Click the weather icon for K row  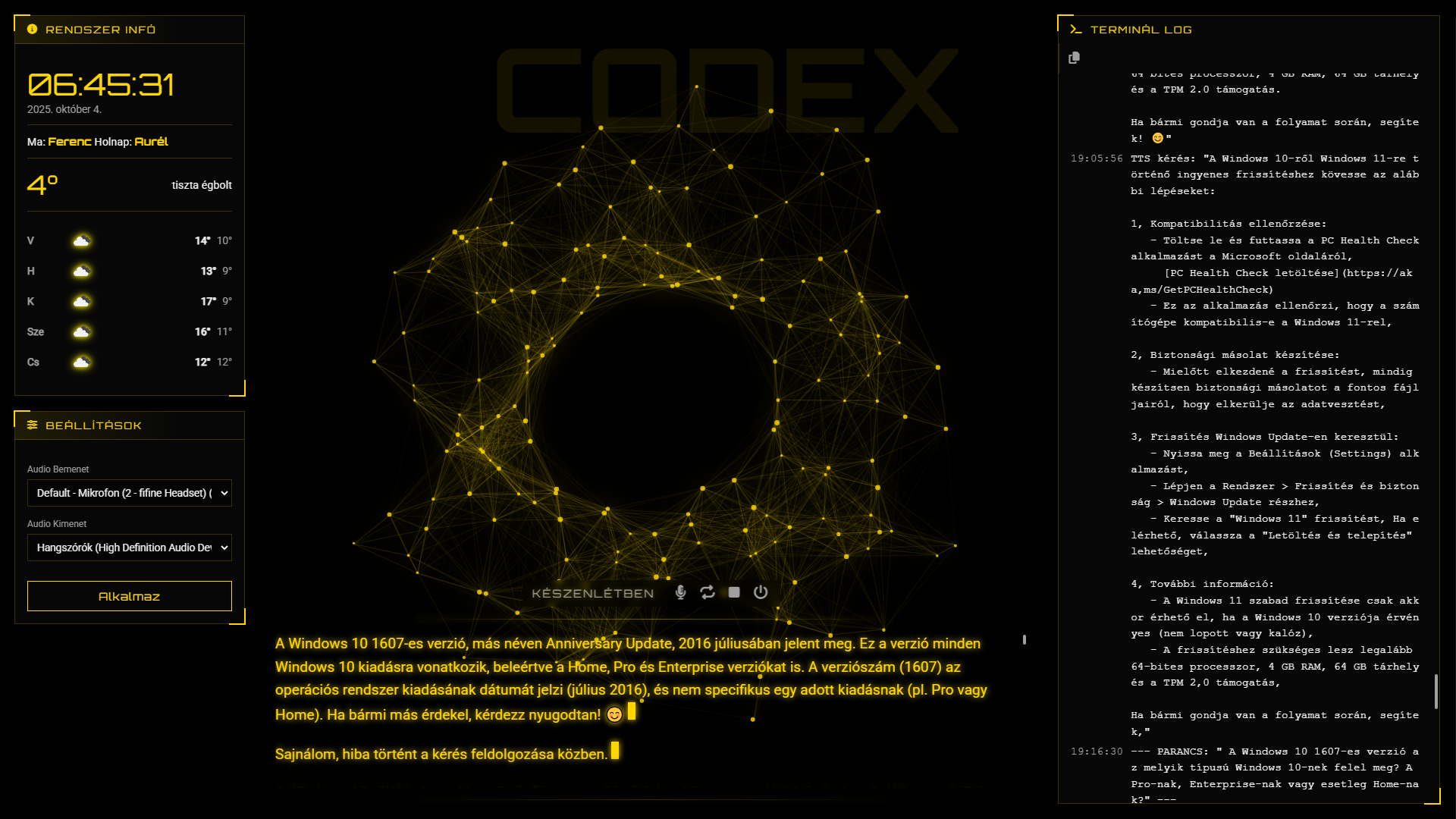click(81, 301)
